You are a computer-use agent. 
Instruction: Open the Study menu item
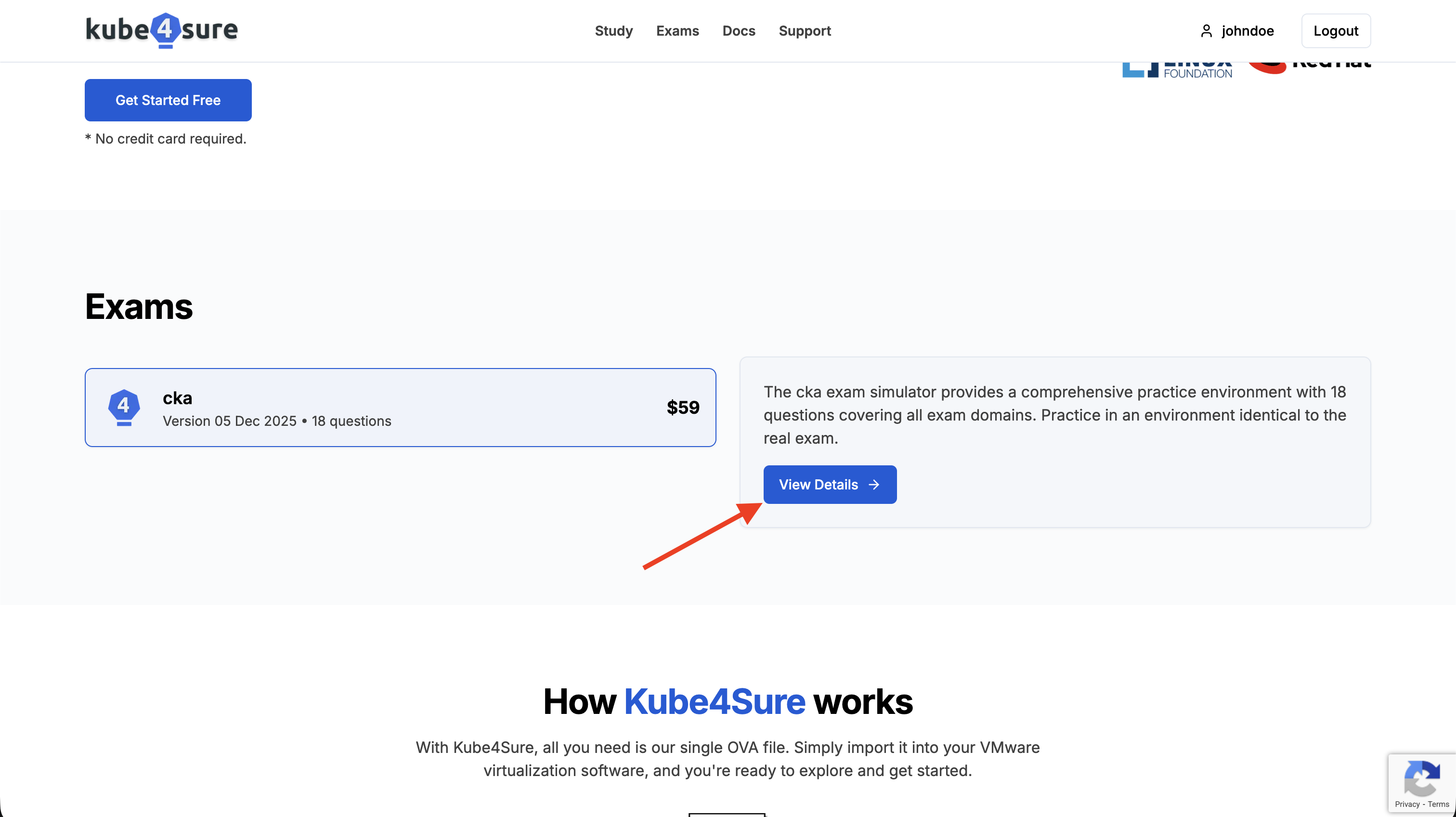tap(614, 31)
